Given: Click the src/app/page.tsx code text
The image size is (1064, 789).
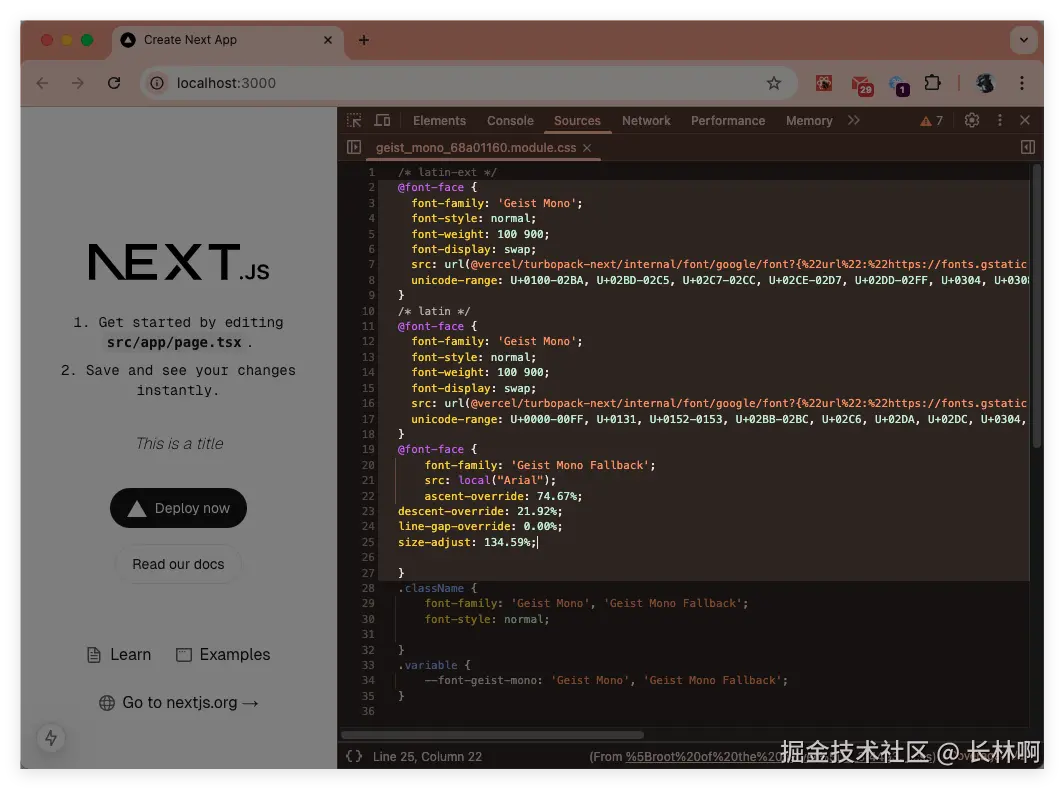Looking at the screenshot, I should [174, 343].
